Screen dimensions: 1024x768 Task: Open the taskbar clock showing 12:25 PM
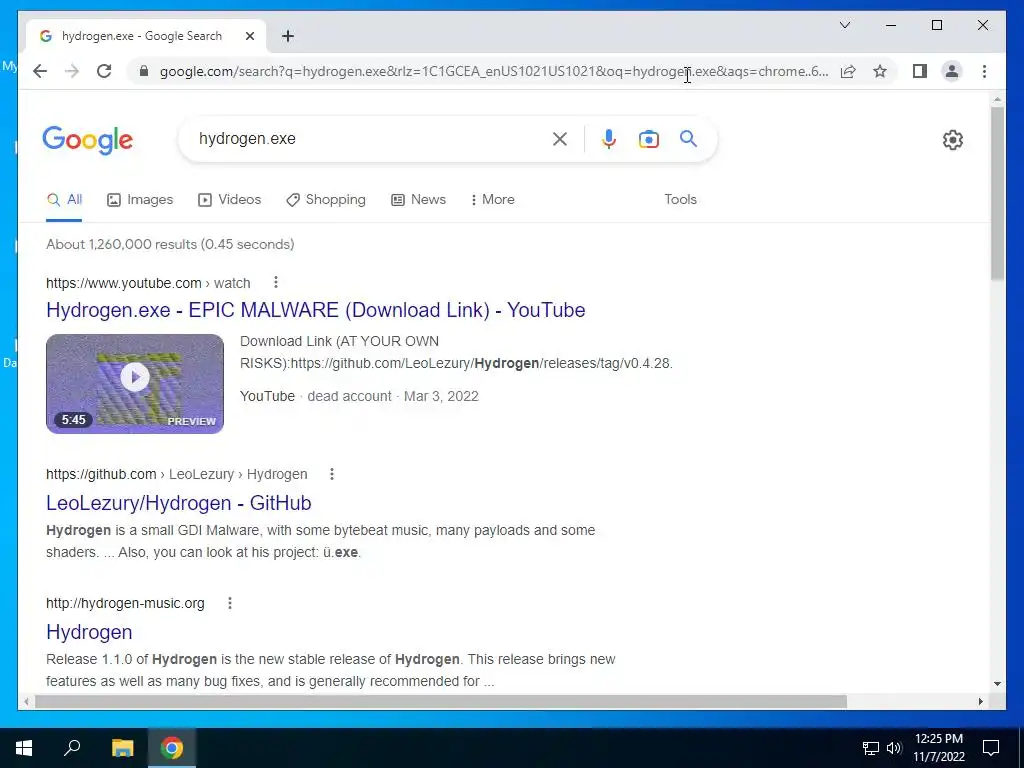[938, 748]
